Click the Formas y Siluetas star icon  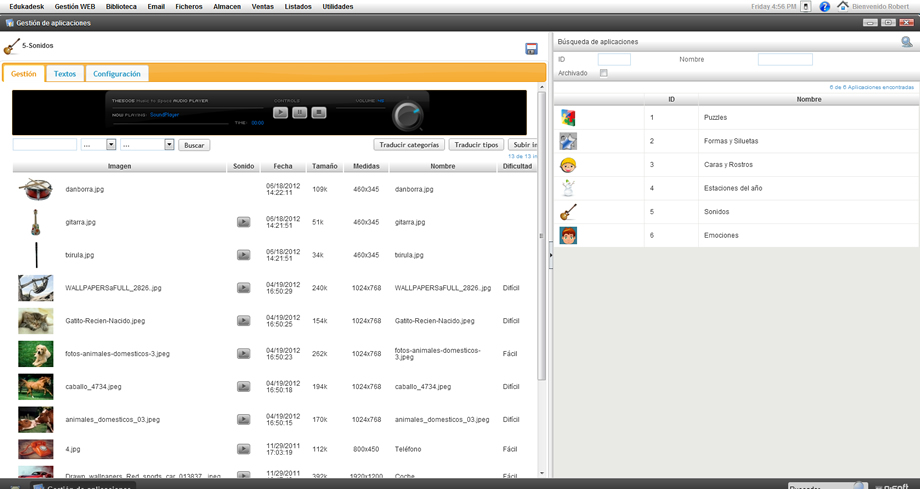coord(568,141)
